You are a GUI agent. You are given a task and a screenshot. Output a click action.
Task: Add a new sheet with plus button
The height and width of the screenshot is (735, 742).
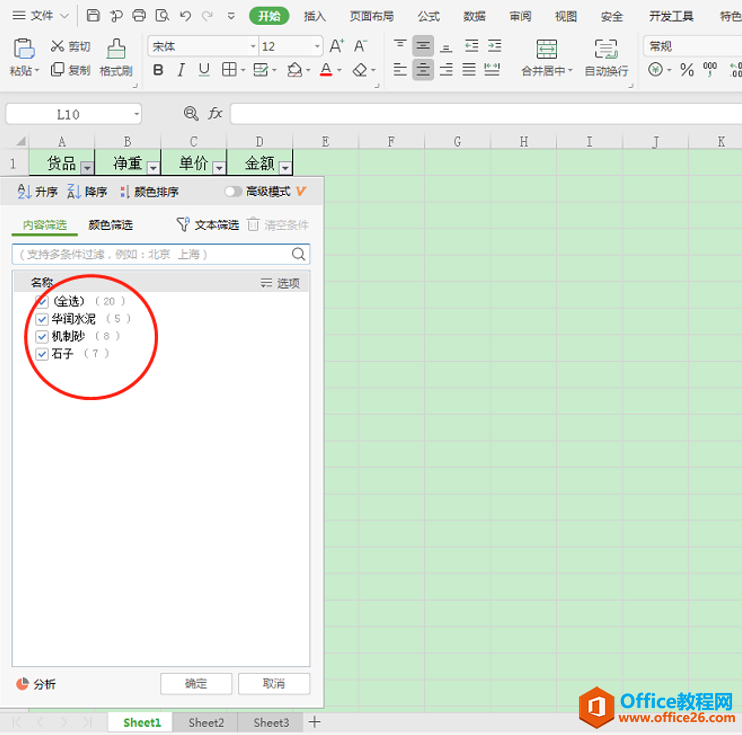pos(315,722)
